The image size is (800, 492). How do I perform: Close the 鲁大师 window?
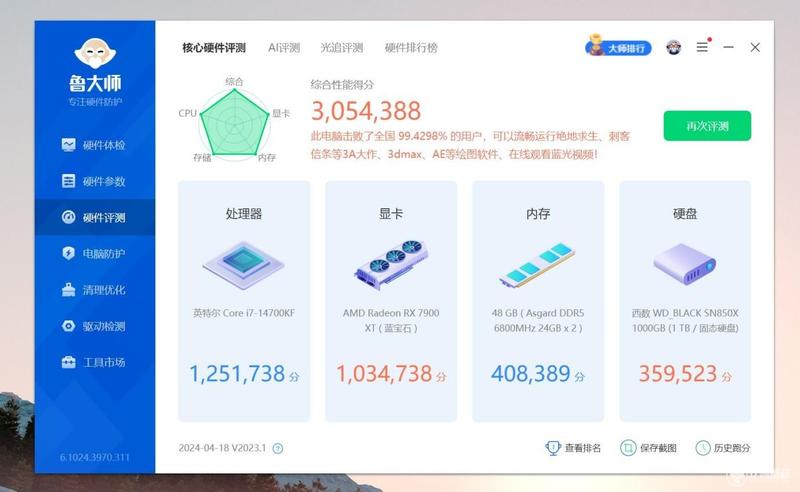coord(755,47)
